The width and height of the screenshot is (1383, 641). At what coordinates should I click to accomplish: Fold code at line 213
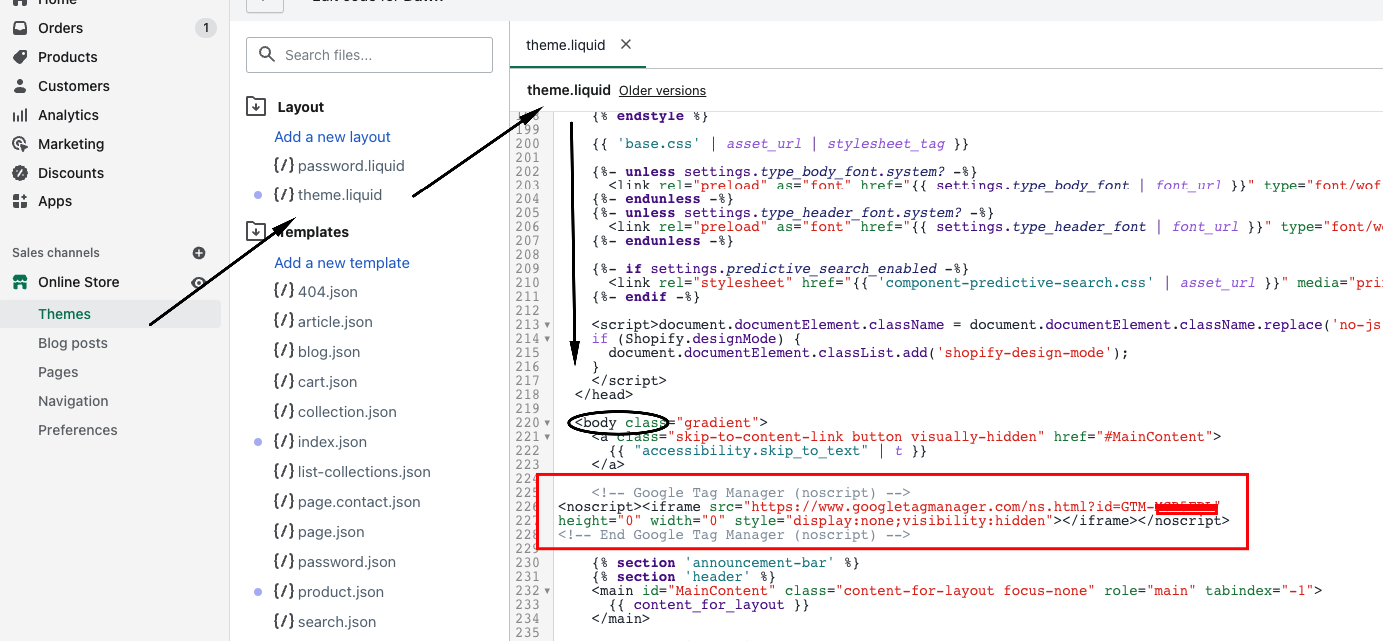click(x=547, y=325)
